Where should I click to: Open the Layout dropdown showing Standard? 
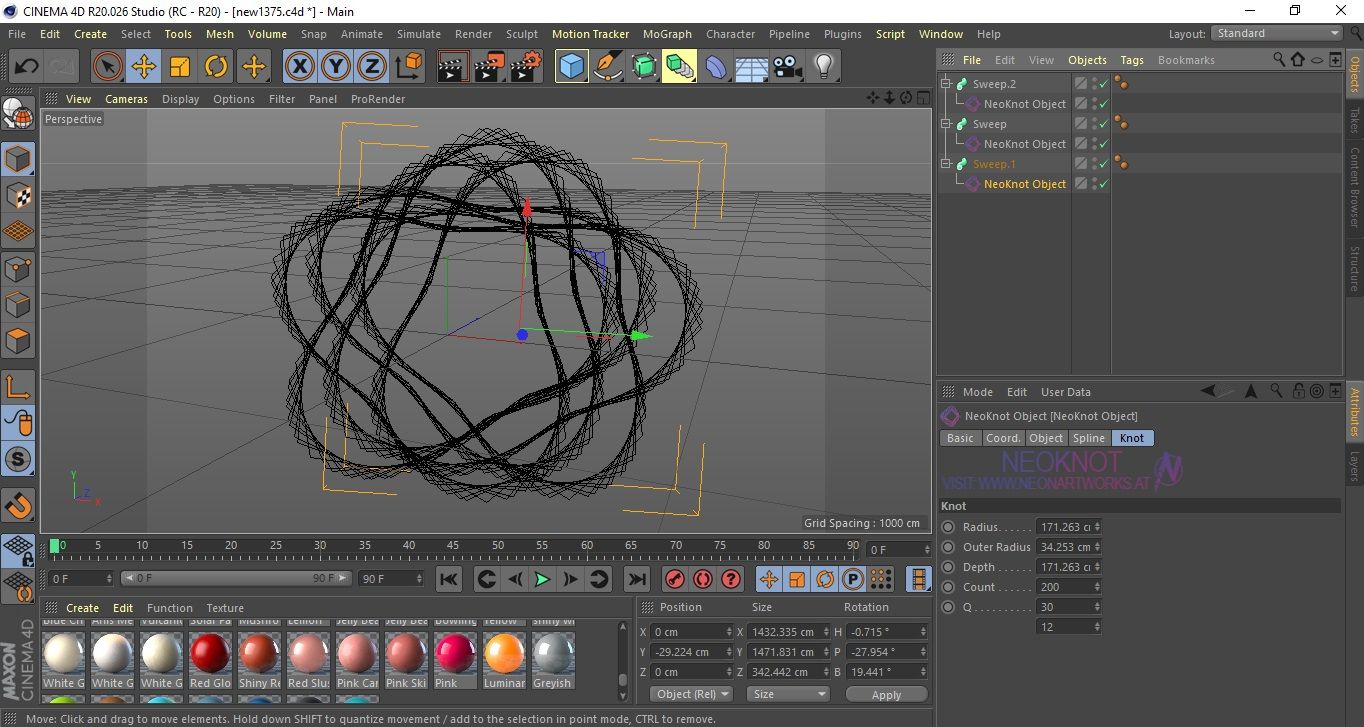click(1276, 33)
